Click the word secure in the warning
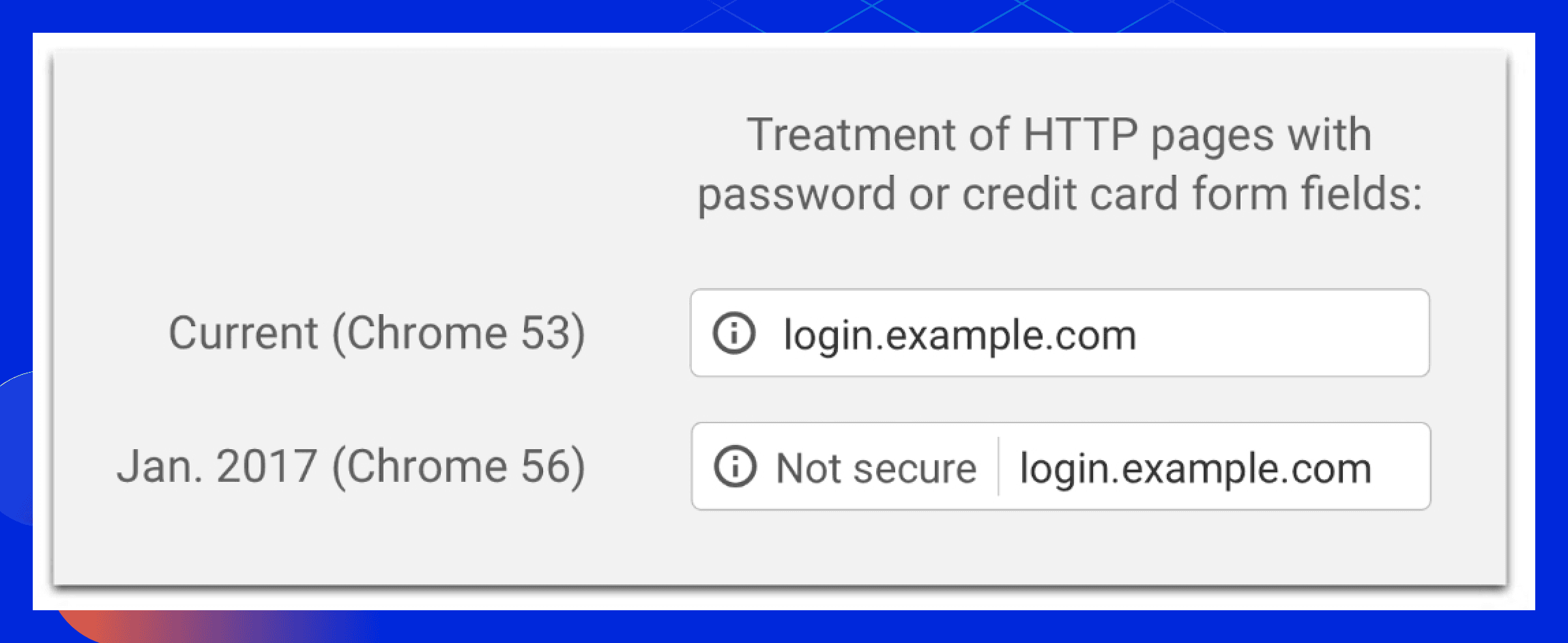Viewport: 1568px width, 643px height. point(914,470)
